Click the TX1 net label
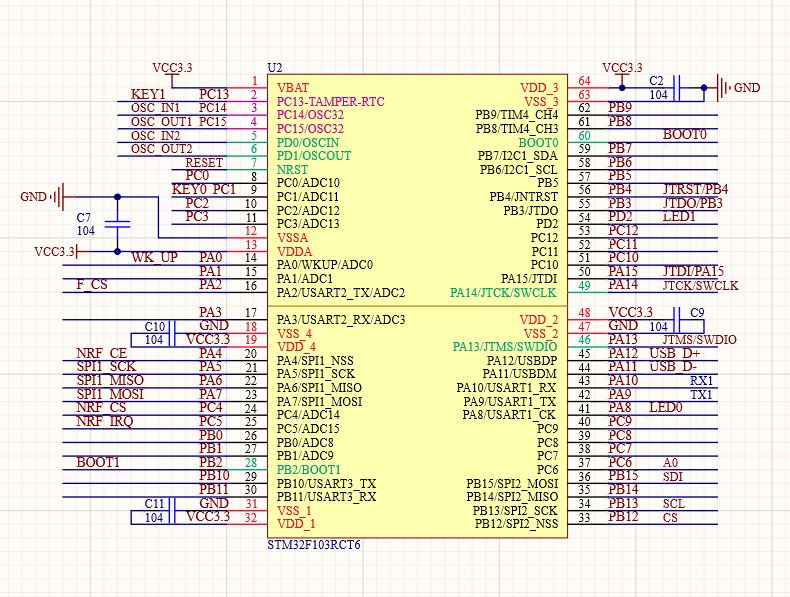Viewport: 790px width, 597px height. click(x=701, y=394)
